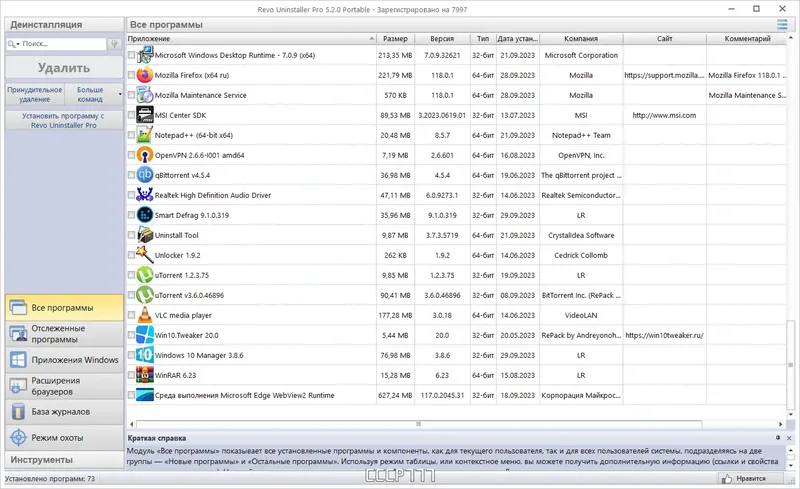Open Расширения браузеров section
Screen dimensions: 800x489
click(x=64, y=386)
